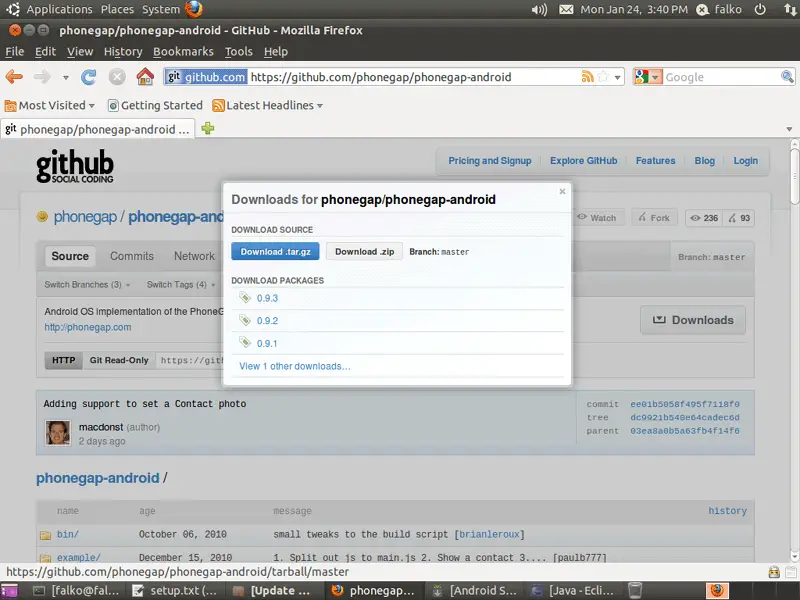Close the Downloads popup with the x
The width and height of the screenshot is (800, 600).
coord(562,191)
